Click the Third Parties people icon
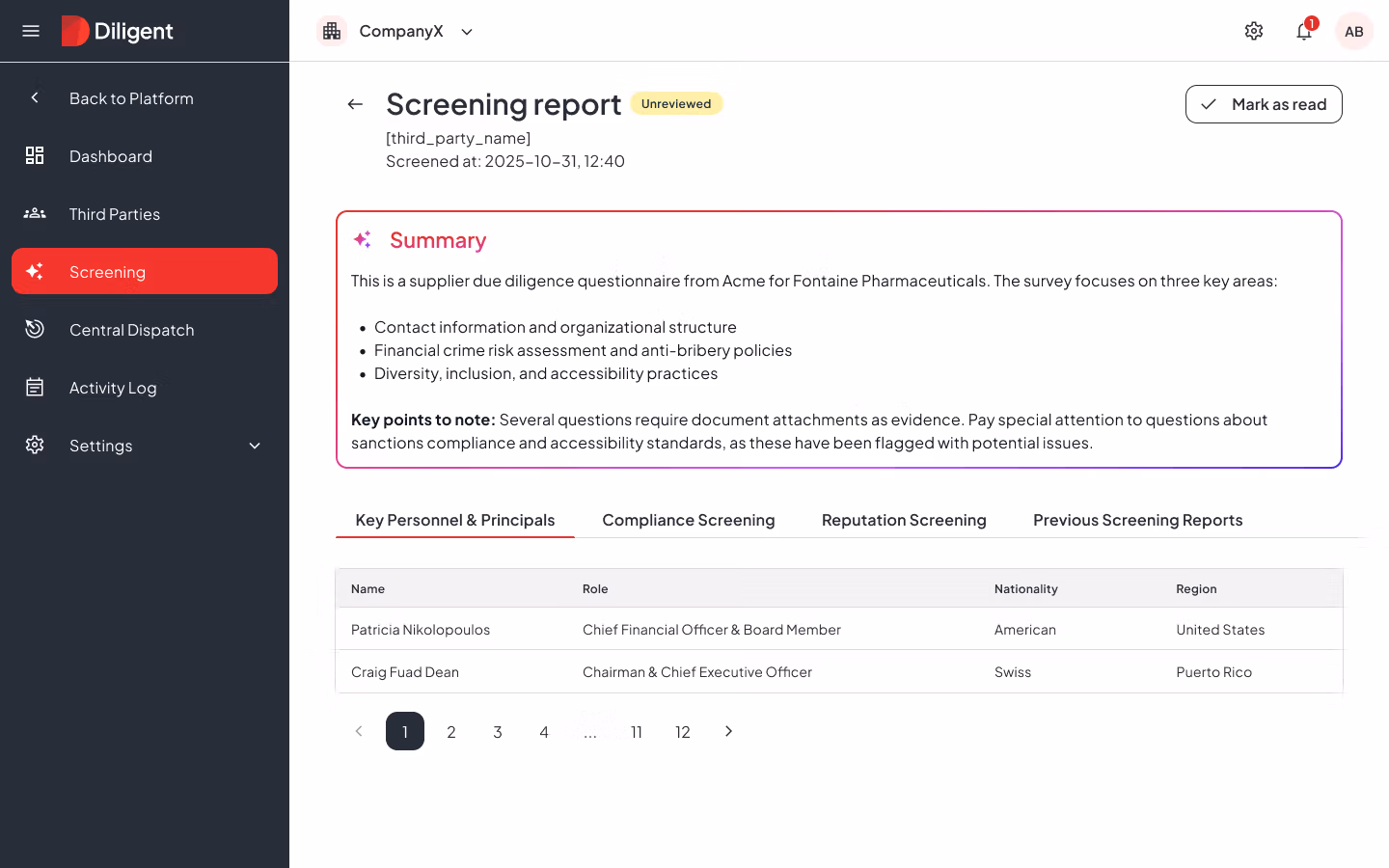The width and height of the screenshot is (1389, 868). [x=35, y=213]
